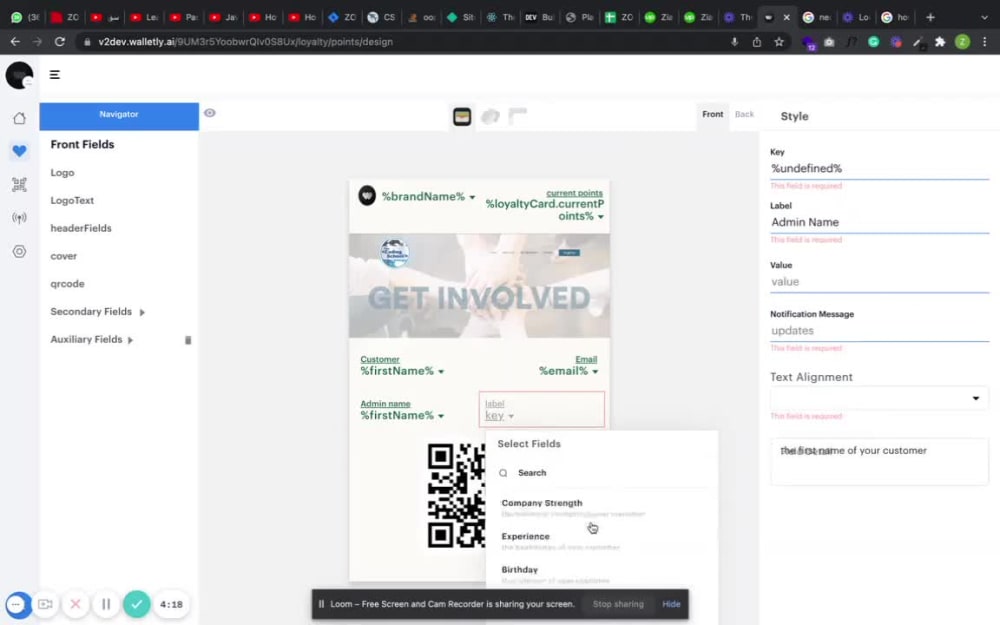Open the QR code section icon

click(18, 184)
